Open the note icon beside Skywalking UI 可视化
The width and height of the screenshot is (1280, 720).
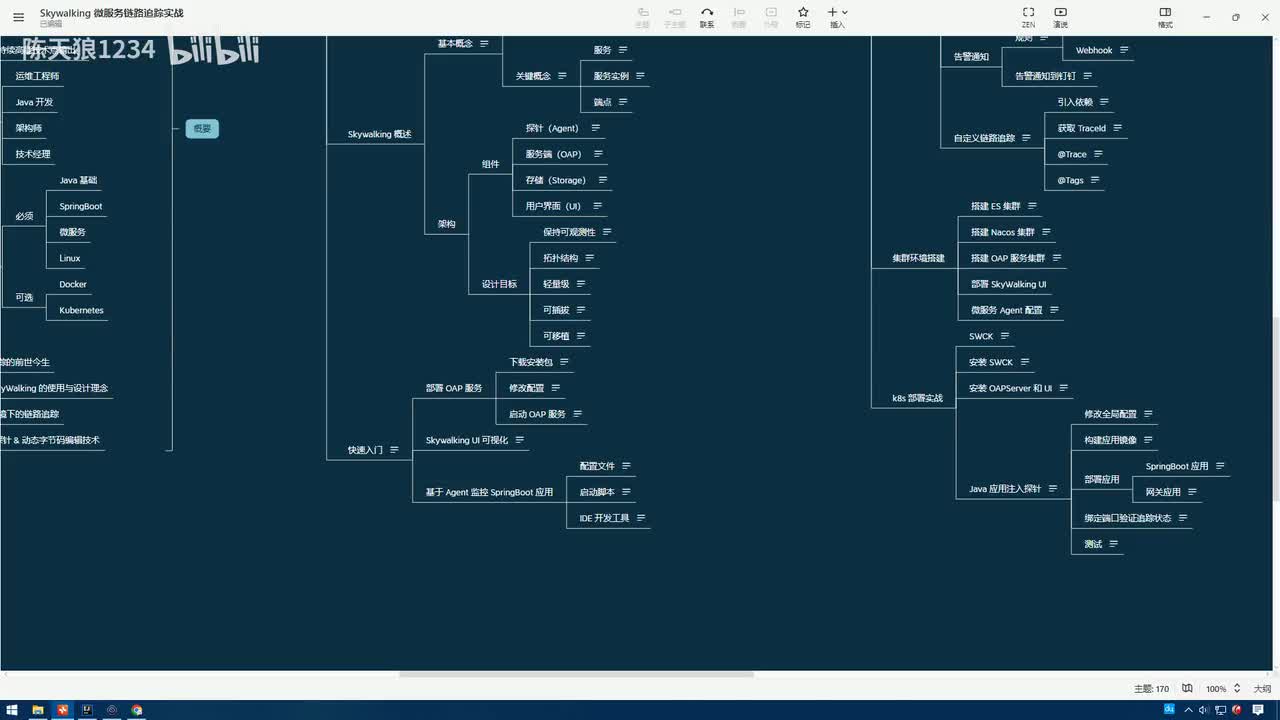520,440
